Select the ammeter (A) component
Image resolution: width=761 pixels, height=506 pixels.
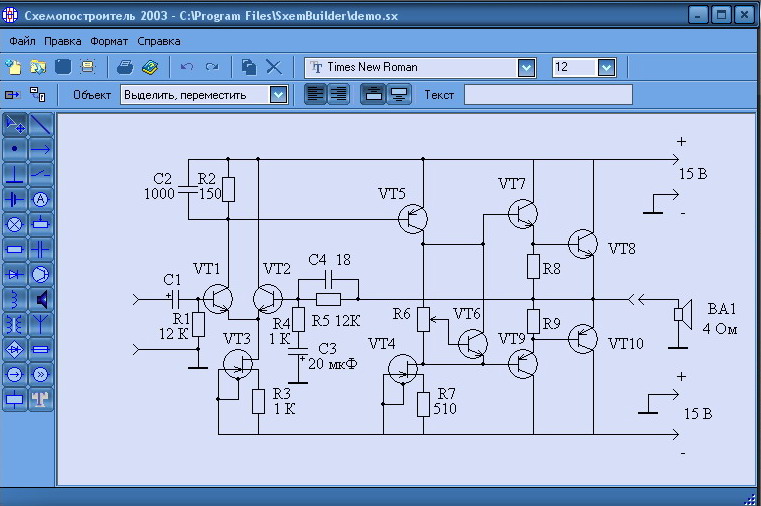pos(41,199)
